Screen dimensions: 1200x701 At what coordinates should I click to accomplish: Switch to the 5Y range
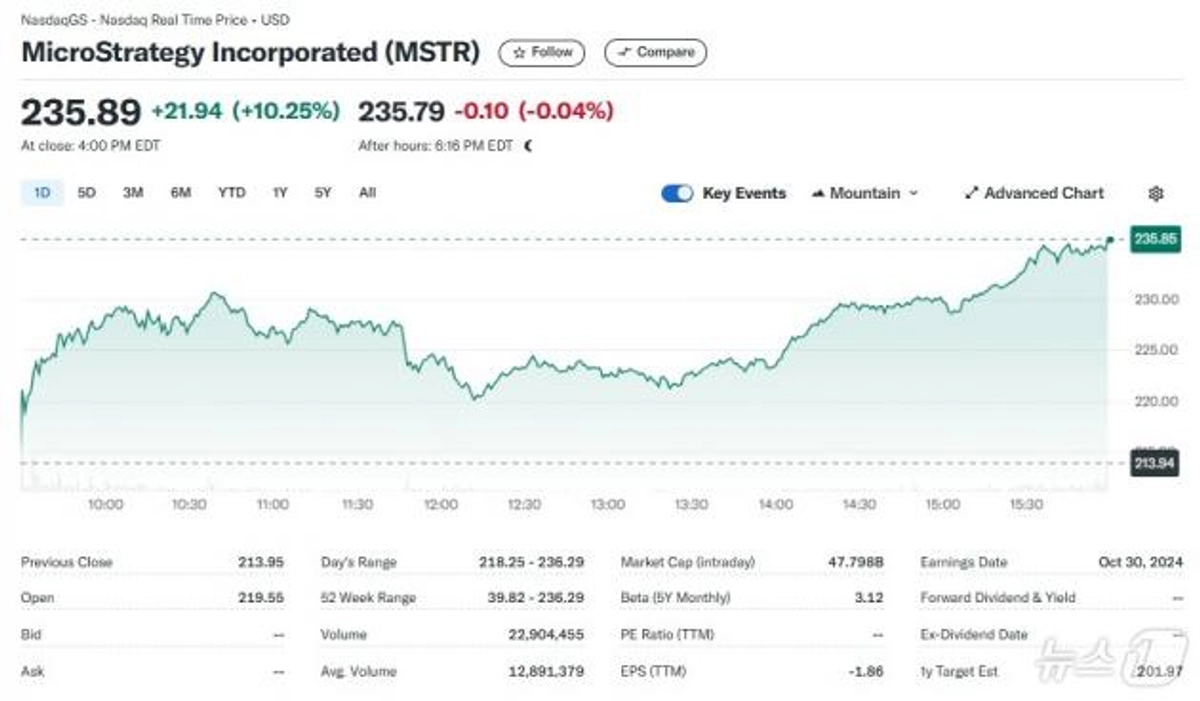(322, 193)
